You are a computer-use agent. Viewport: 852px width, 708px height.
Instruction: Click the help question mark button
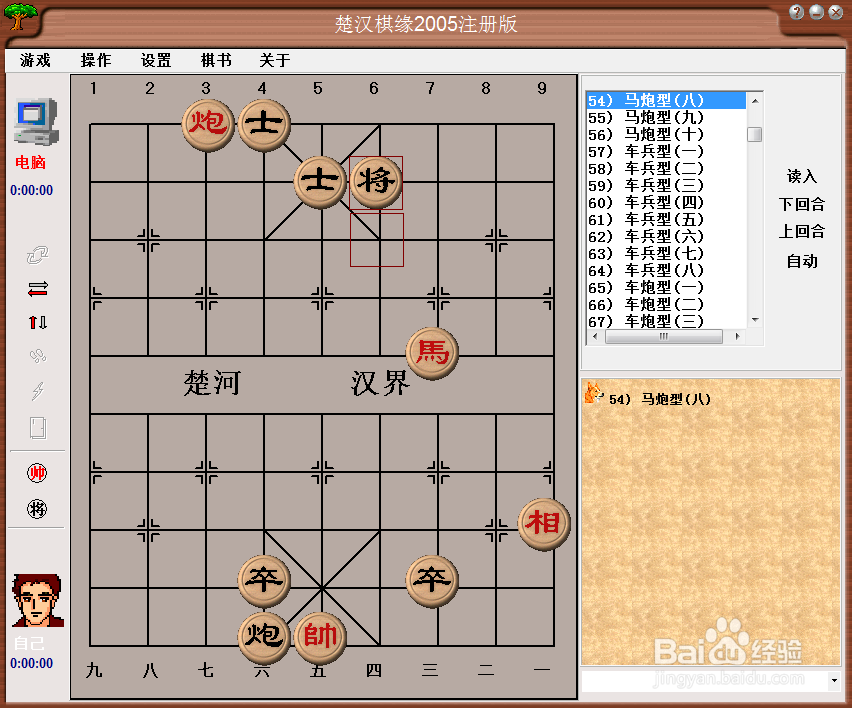(x=796, y=12)
